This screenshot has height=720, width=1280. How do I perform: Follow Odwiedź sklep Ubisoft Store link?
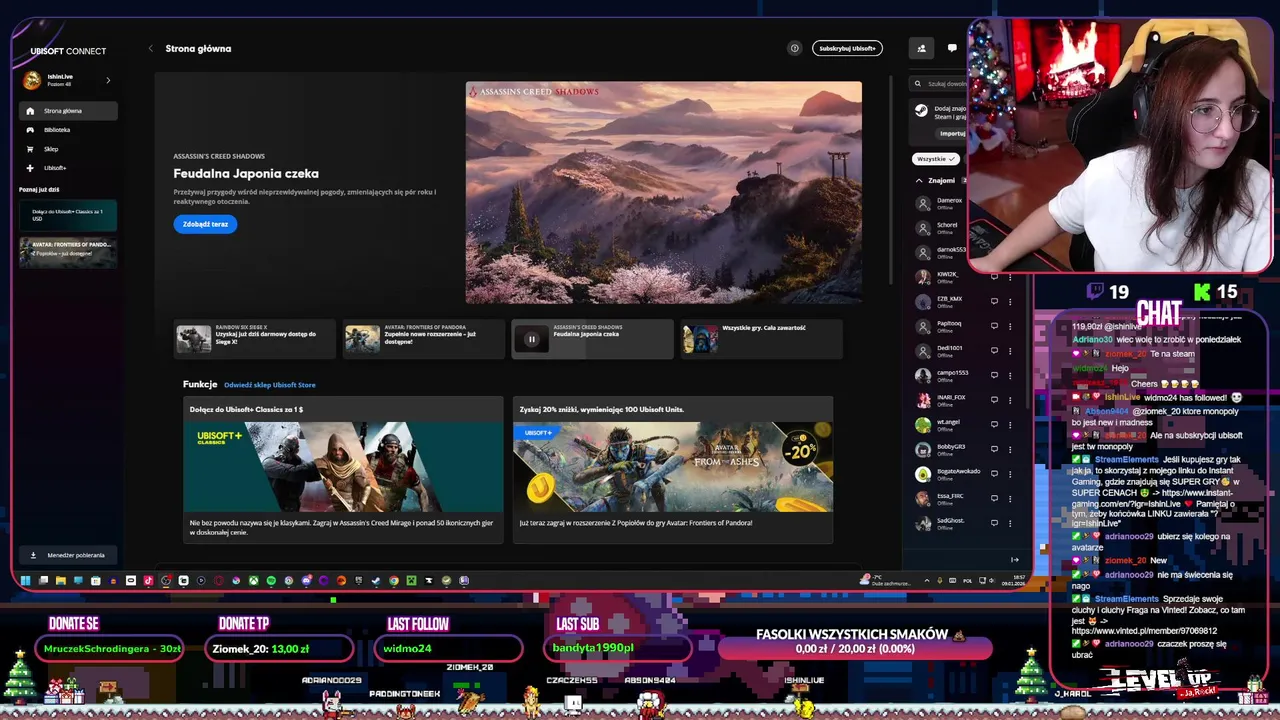point(270,385)
